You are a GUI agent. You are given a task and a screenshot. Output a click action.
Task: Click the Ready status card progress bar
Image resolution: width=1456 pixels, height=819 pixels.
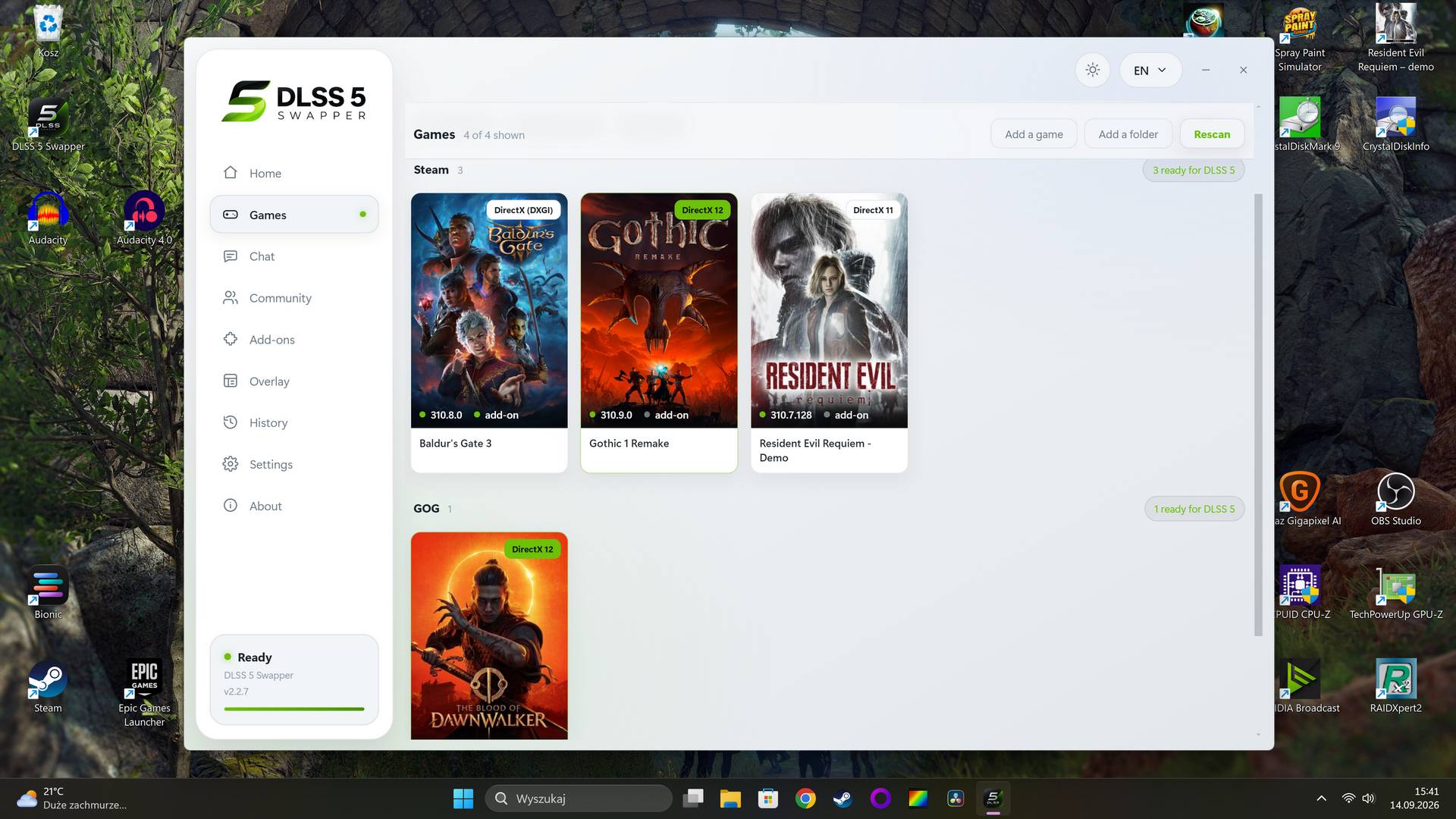(x=294, y=709)
